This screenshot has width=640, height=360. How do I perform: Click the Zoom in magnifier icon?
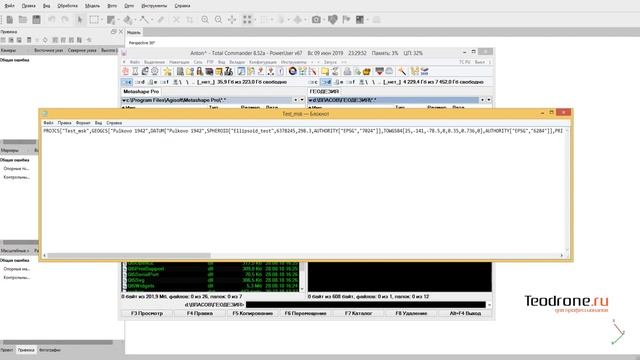coord(205,20)
